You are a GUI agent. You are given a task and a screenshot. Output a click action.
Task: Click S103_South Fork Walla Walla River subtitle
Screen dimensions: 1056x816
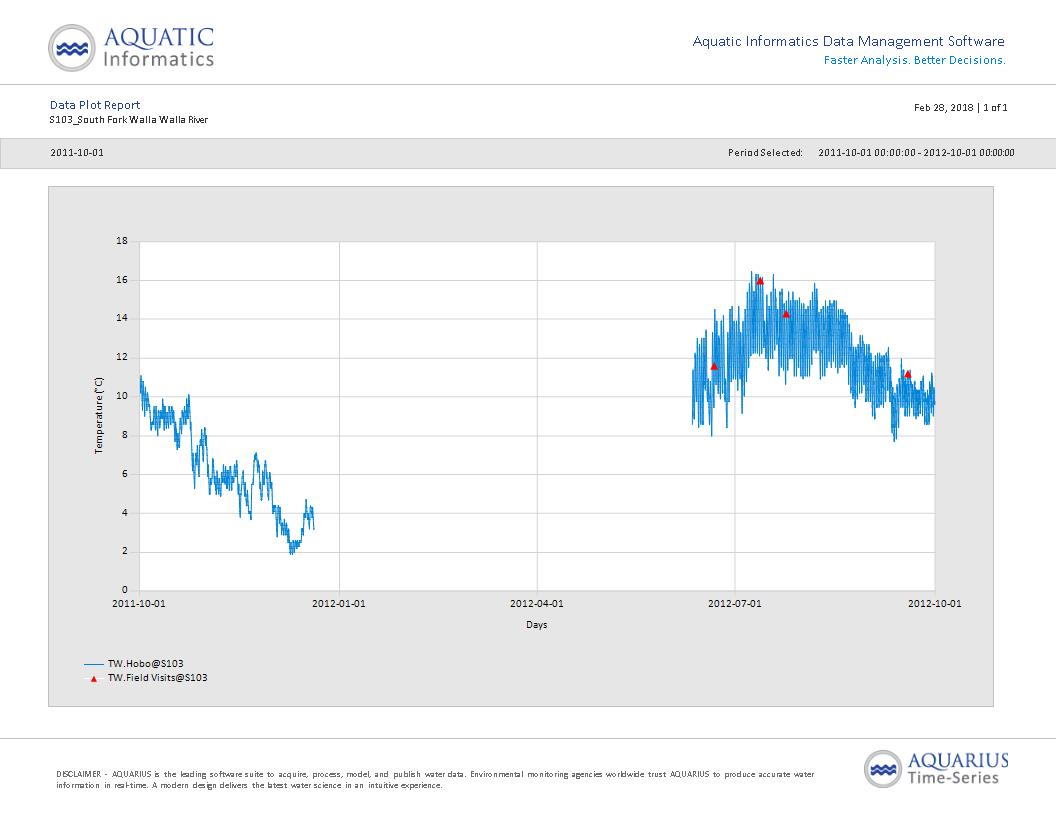[x=129, y=119]
